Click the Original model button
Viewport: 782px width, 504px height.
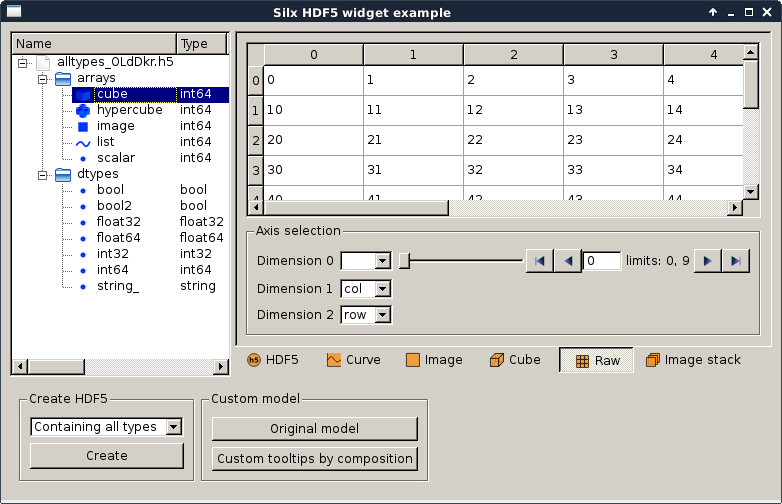point(314,429)
